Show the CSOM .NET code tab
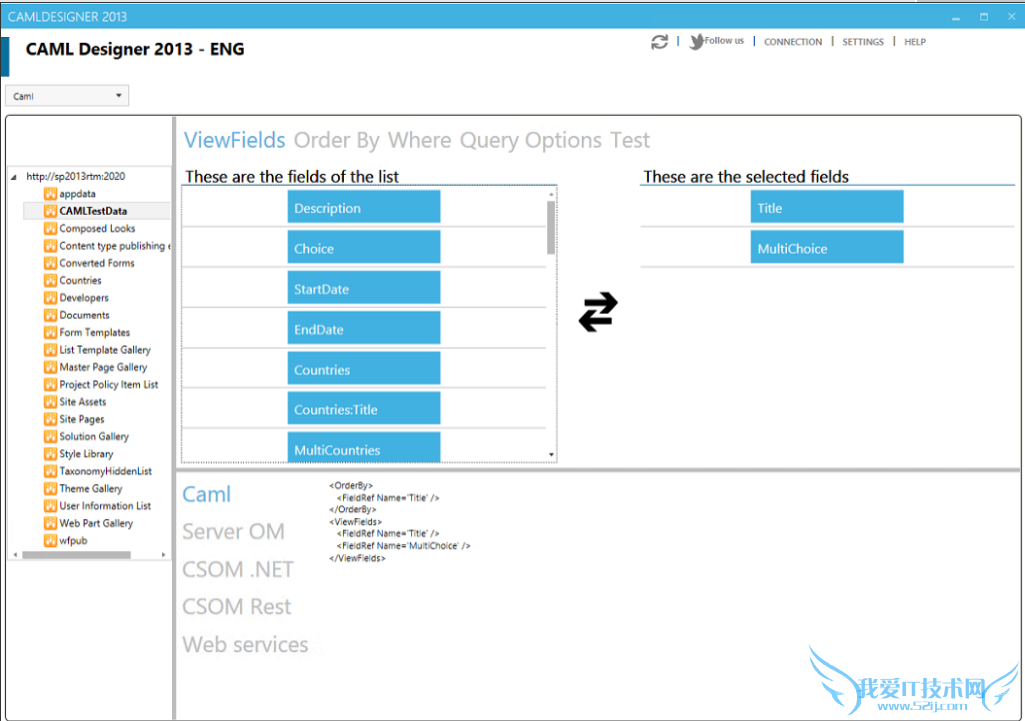Image resolution: width=1025 pixels, height=721 pixels. [238, 569]
